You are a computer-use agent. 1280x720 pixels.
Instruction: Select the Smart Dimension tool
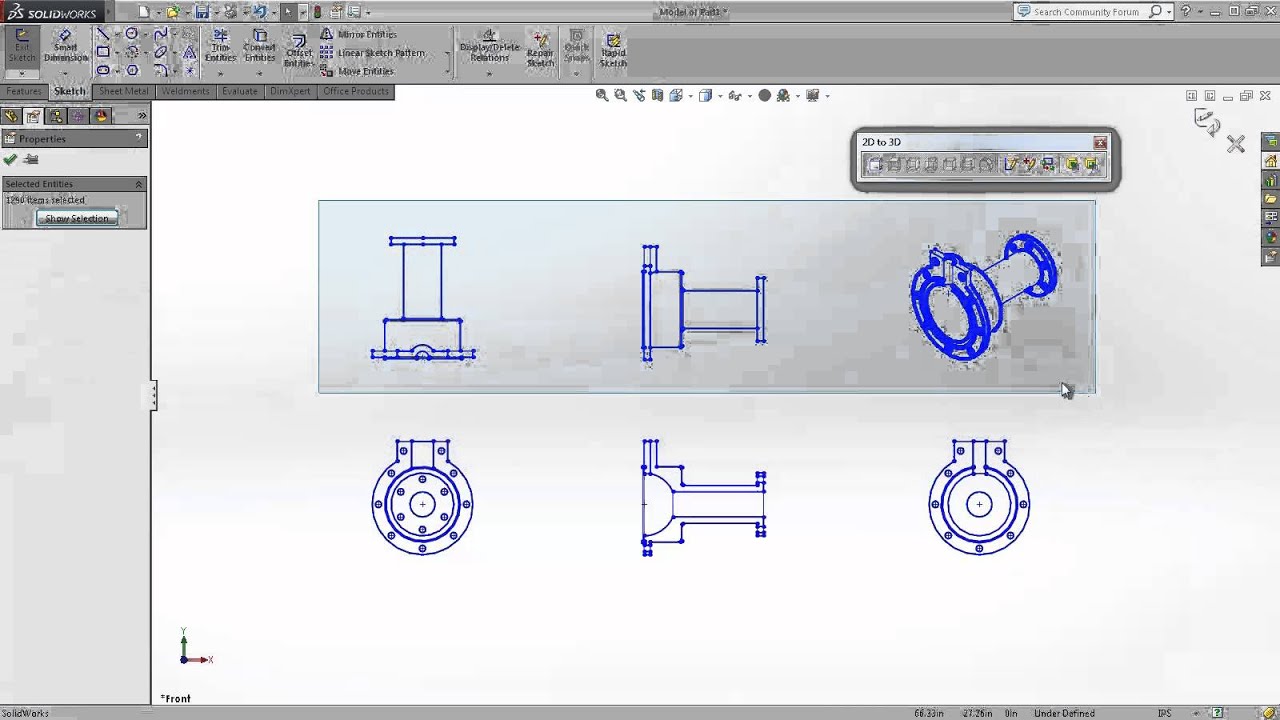click(65, 47)
